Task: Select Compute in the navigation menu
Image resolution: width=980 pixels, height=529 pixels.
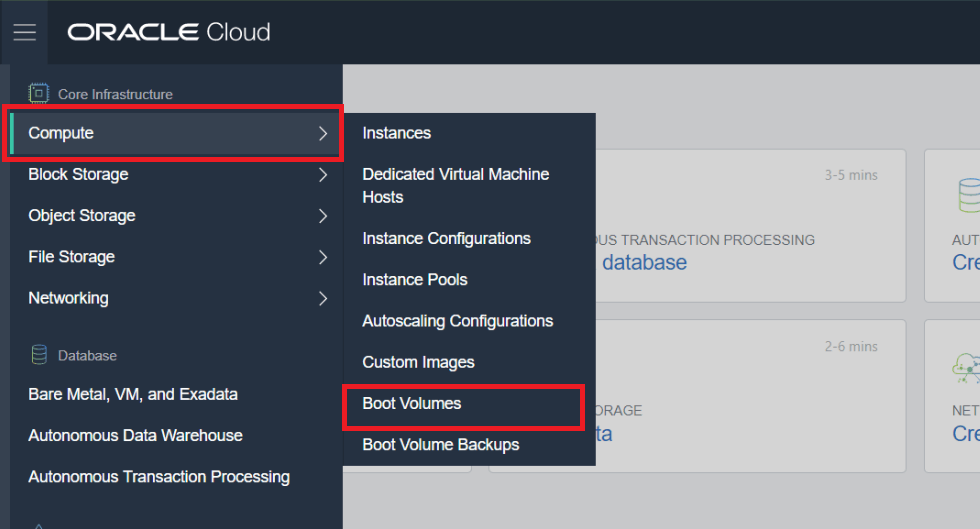Action: [x=175, y=133]
